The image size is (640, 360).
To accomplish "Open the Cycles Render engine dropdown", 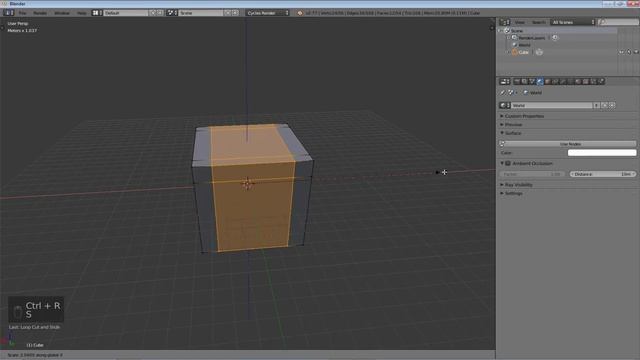I will pos(267,13).
